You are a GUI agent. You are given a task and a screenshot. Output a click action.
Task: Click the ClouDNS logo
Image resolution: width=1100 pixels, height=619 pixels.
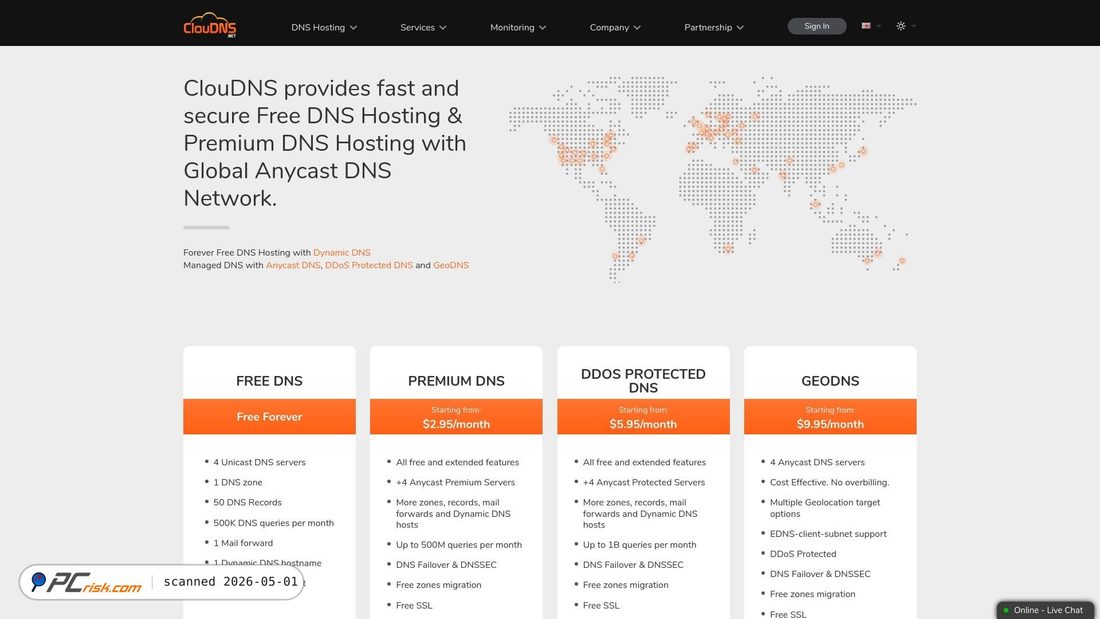click(x=210, y=25)
